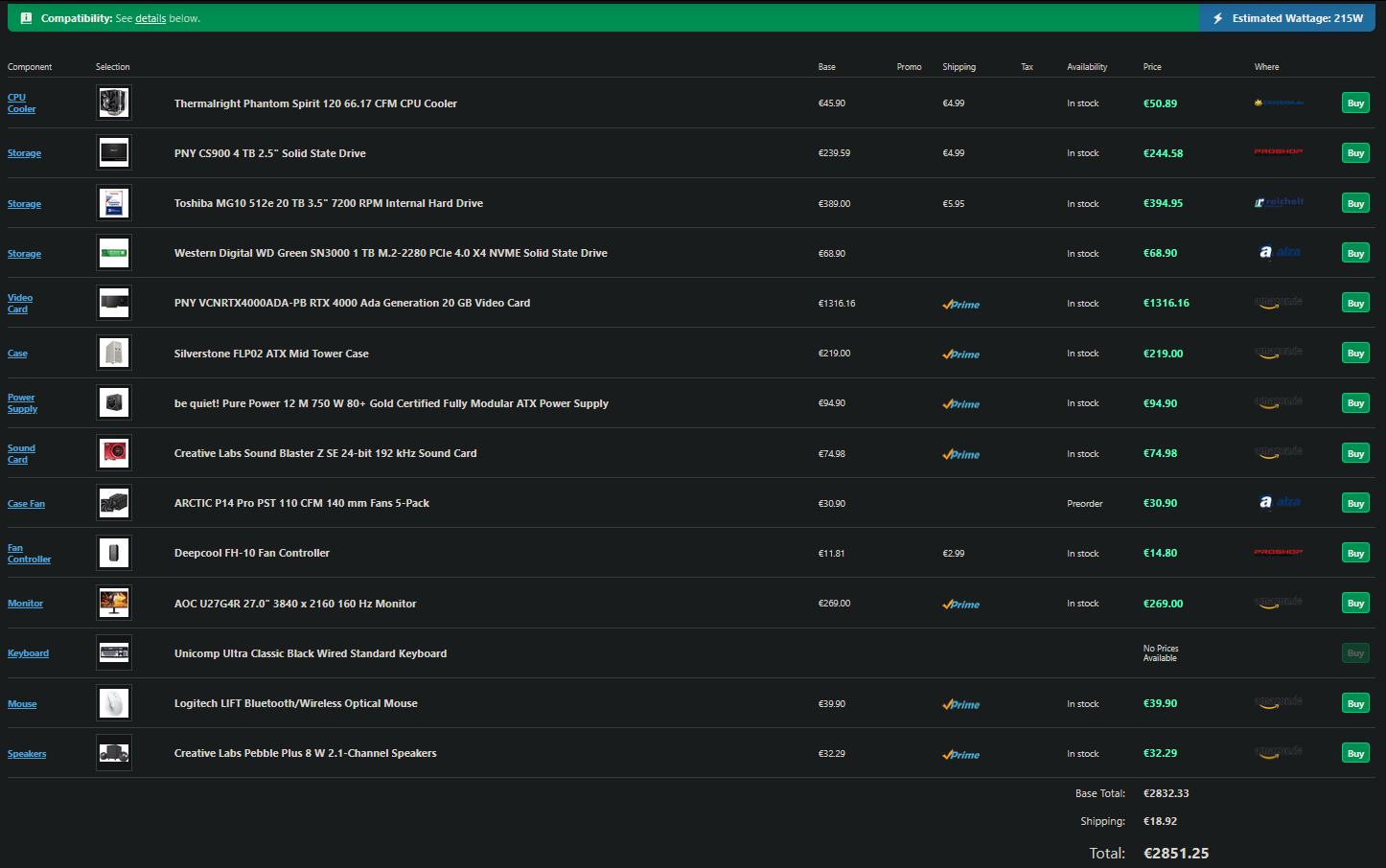The image size is (1386, 868).
Task: Click the Amazon logo in be quiet! power supply row
Action: tap(1279, 402)
